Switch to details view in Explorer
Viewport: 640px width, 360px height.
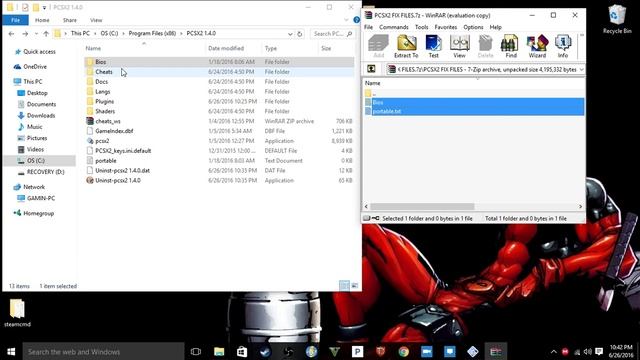pyautogui.click(x=344, y=286)
